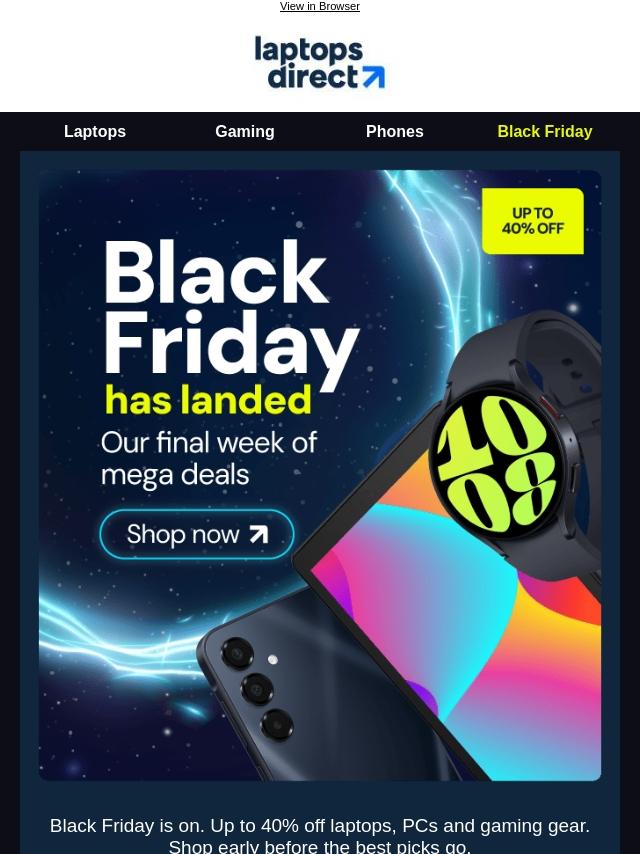Select the Up to 40% off badge

point(533,221)
